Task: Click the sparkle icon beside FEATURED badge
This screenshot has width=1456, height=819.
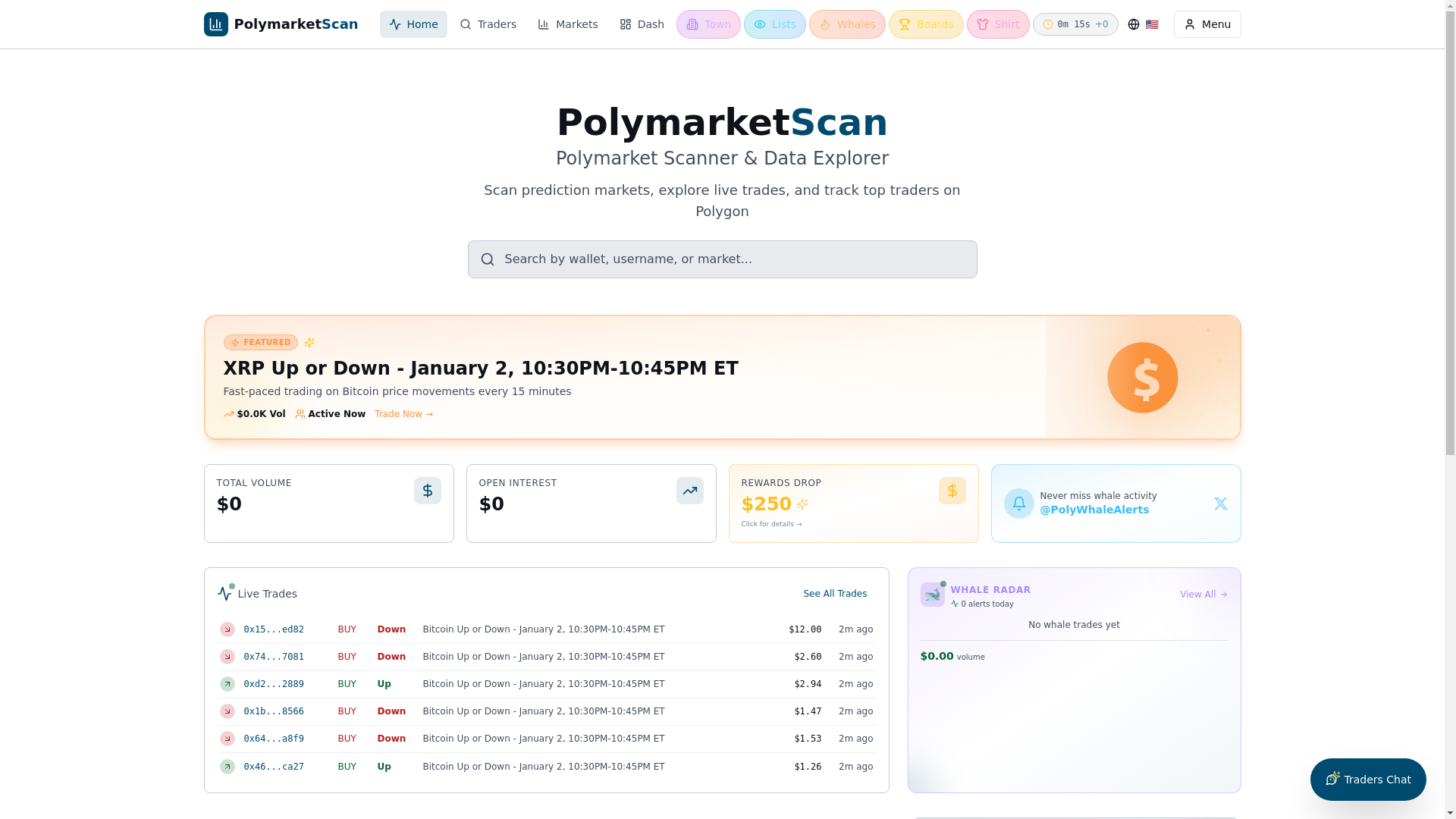Action: (309, 343)
